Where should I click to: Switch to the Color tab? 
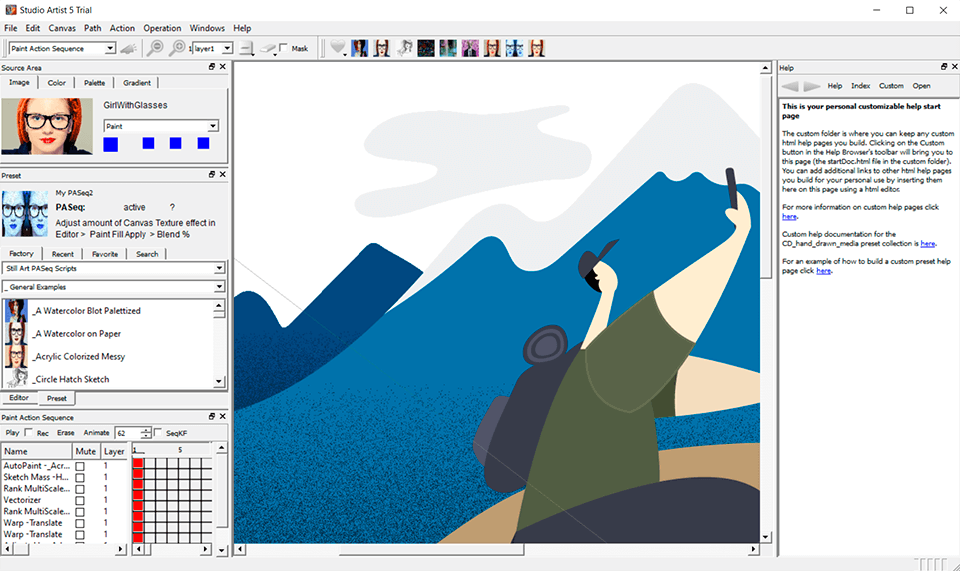point(56,83)
